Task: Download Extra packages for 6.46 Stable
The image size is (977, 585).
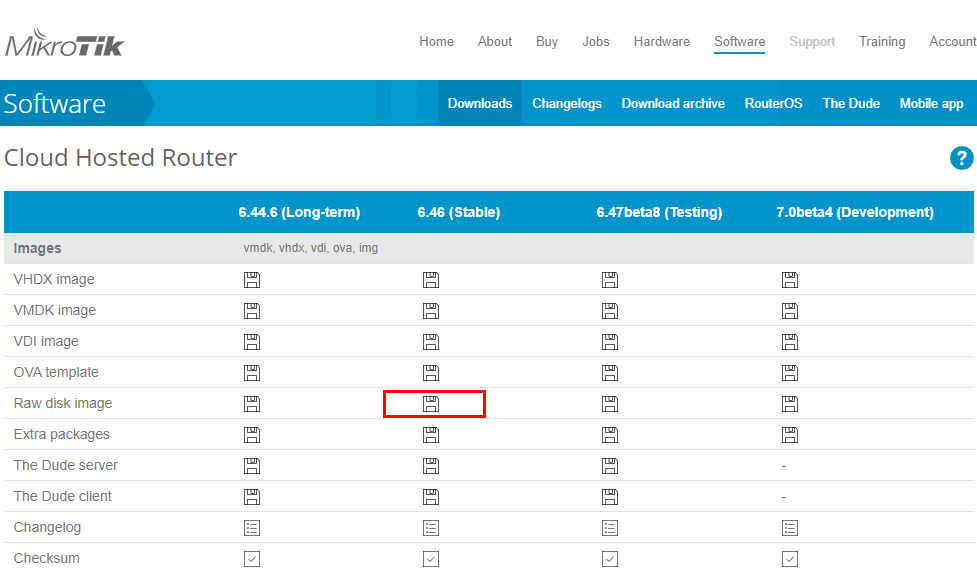Action: pyautogui.click(x=431, y=435)
